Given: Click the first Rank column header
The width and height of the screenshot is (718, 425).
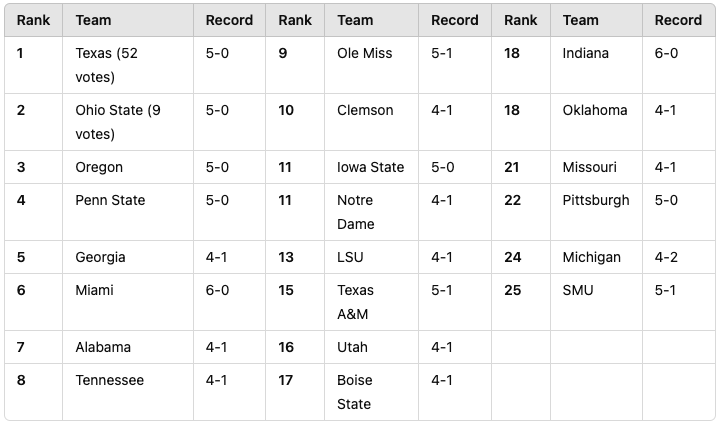Looking at the screenshot, I should click(x=33, y=20).
